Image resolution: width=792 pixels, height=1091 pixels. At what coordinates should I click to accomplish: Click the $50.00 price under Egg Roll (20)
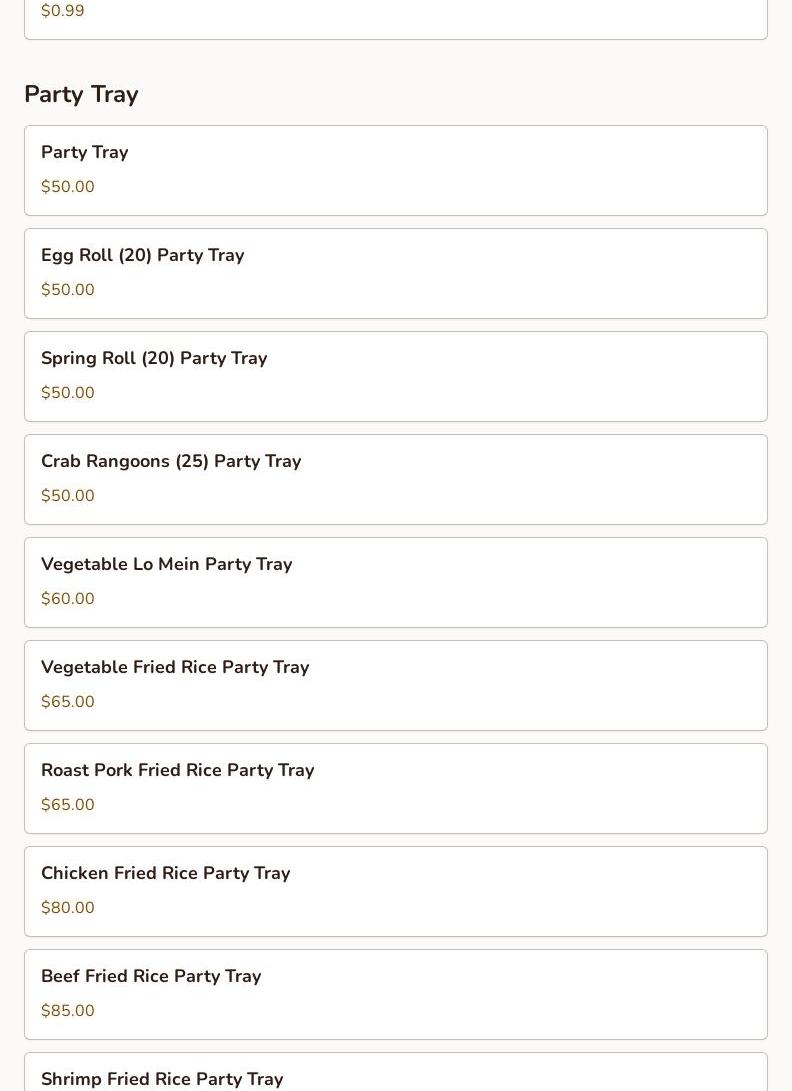(x=68, y=290)
